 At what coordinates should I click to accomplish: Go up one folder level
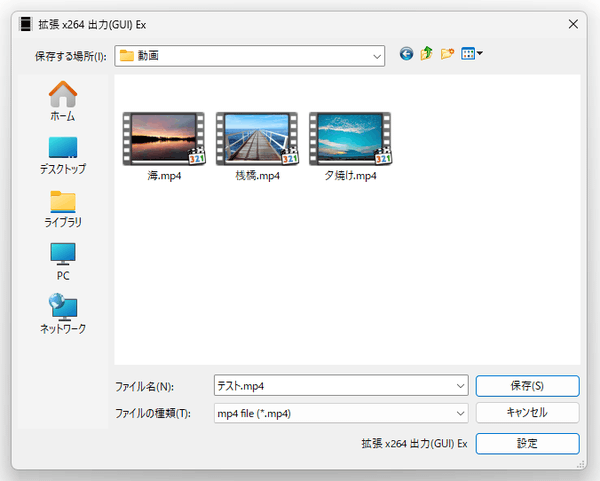[426, 54]
